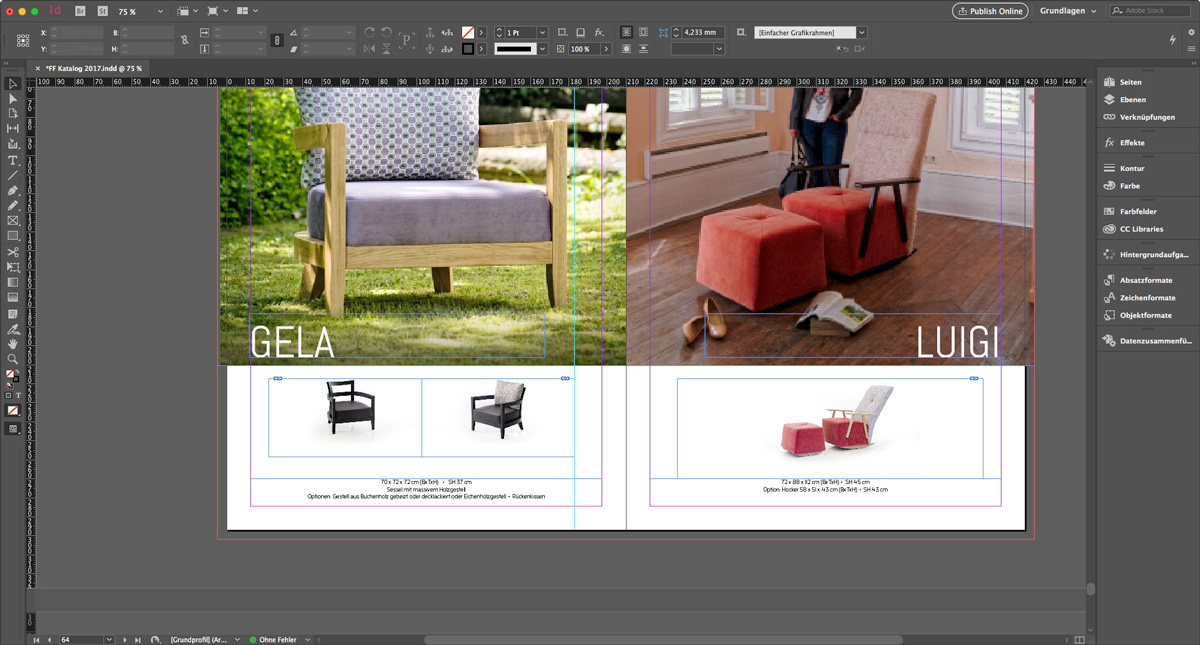Click the rotate 90° clockwise icon
Image resolution: width=1200 pixels, height=645 pixels.
tap(370, 33)
